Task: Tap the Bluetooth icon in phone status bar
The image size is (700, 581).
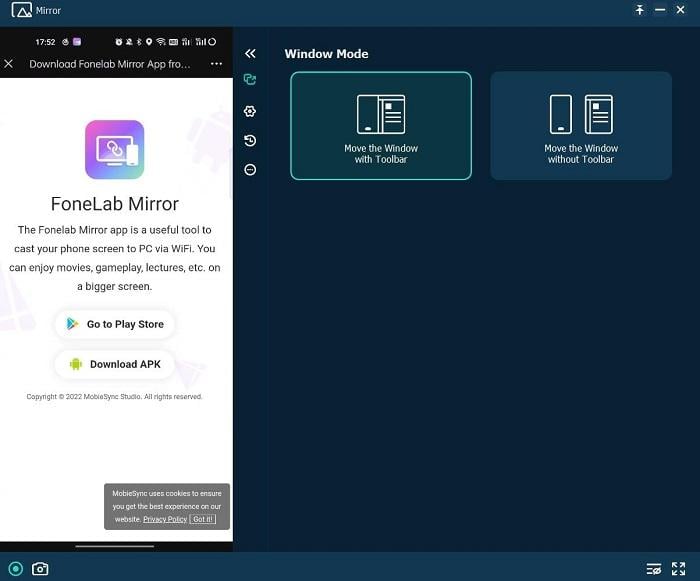Action: [139, 42]
